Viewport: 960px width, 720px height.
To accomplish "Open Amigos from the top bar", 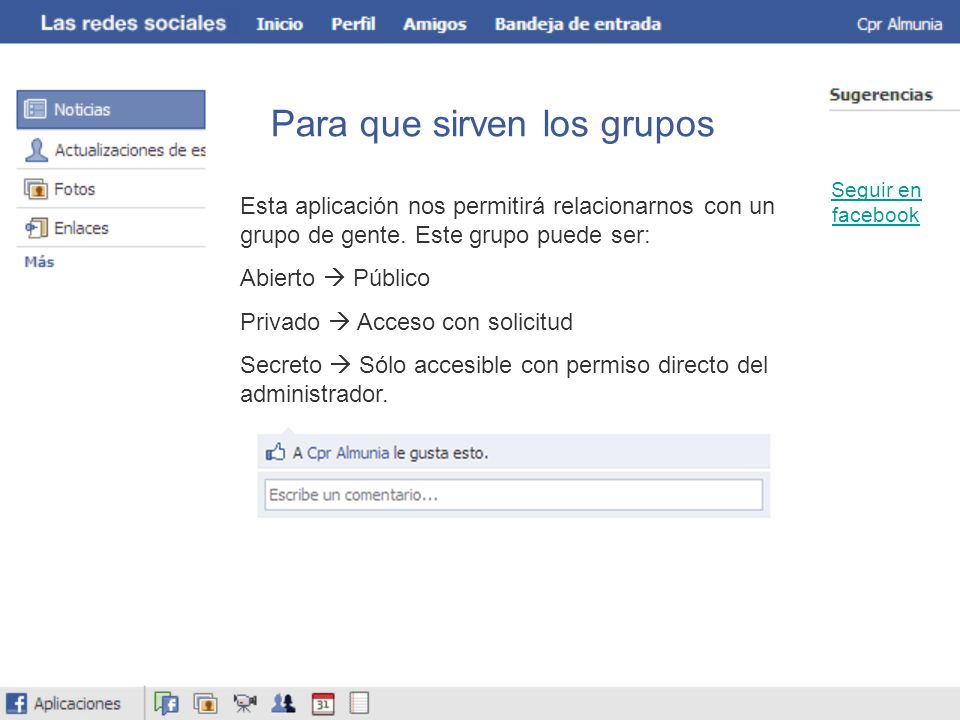I will coord(435,24).
